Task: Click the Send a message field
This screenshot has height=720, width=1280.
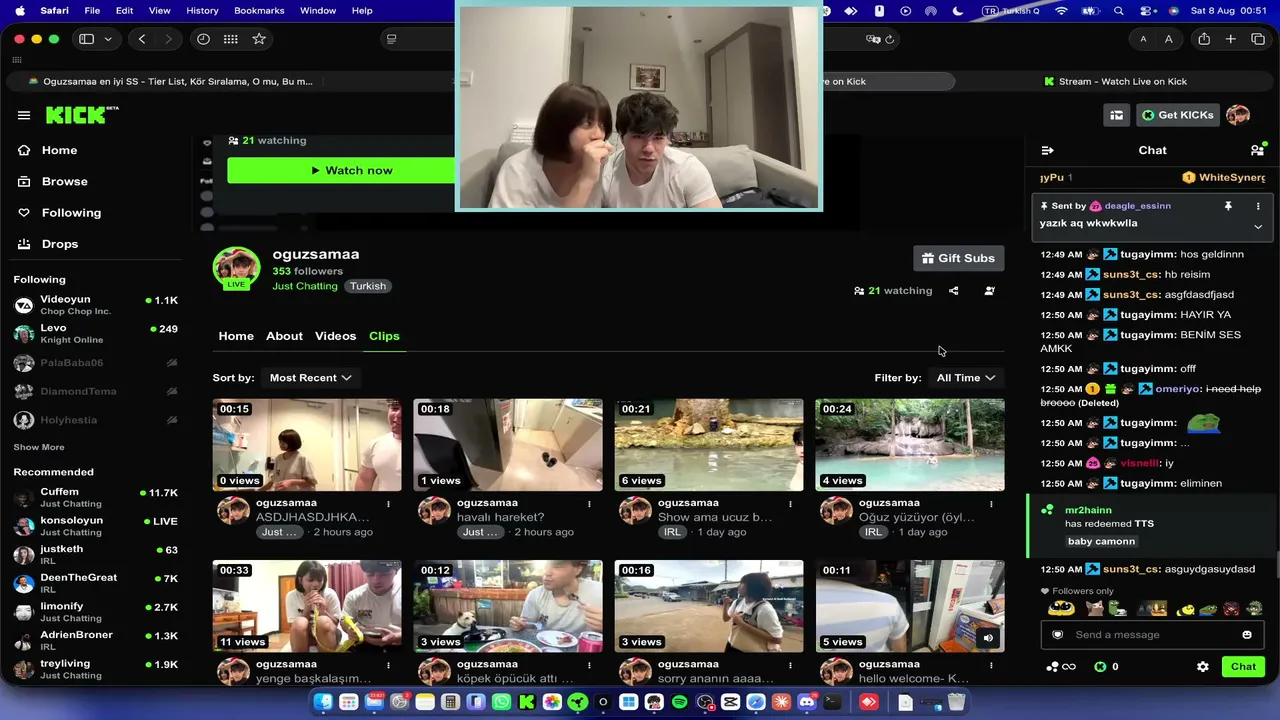Action: point(1152,635)
